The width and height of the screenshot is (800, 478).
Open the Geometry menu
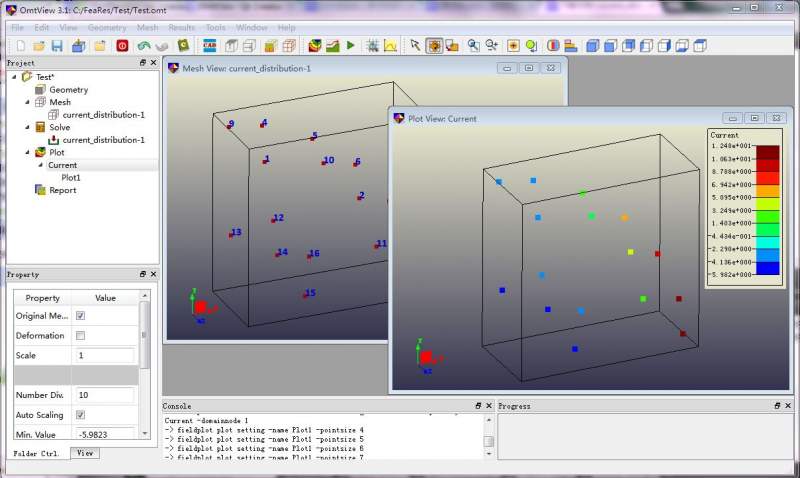[x=107, y=28]
